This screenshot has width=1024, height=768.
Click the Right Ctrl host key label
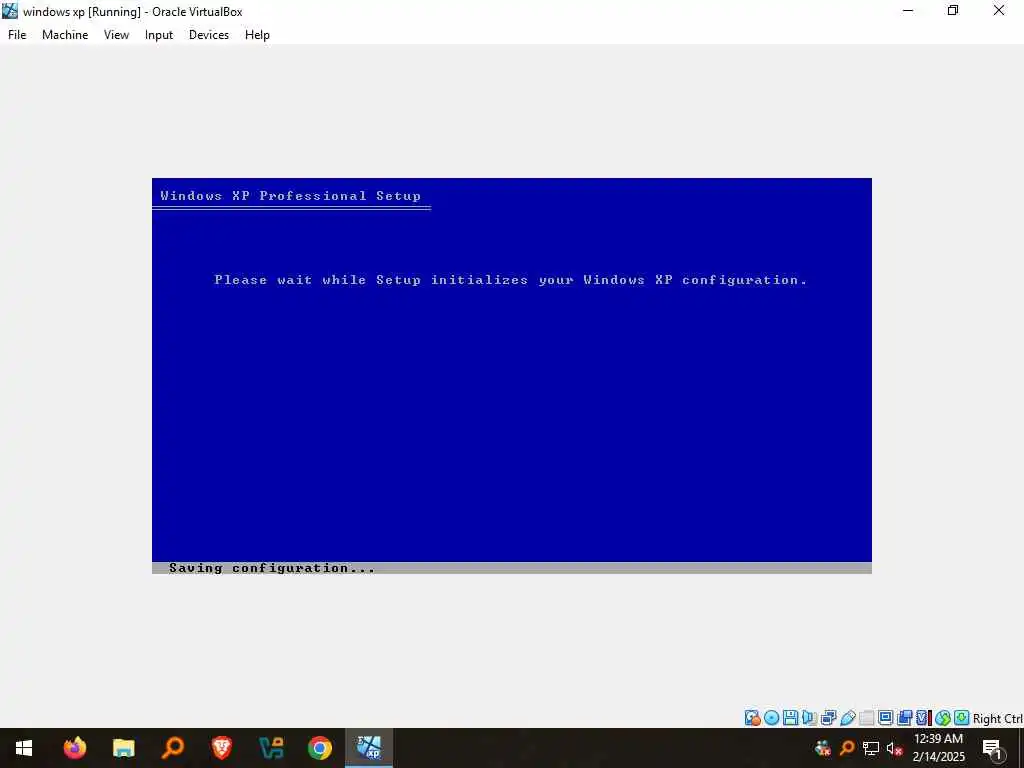pos(998,718)
